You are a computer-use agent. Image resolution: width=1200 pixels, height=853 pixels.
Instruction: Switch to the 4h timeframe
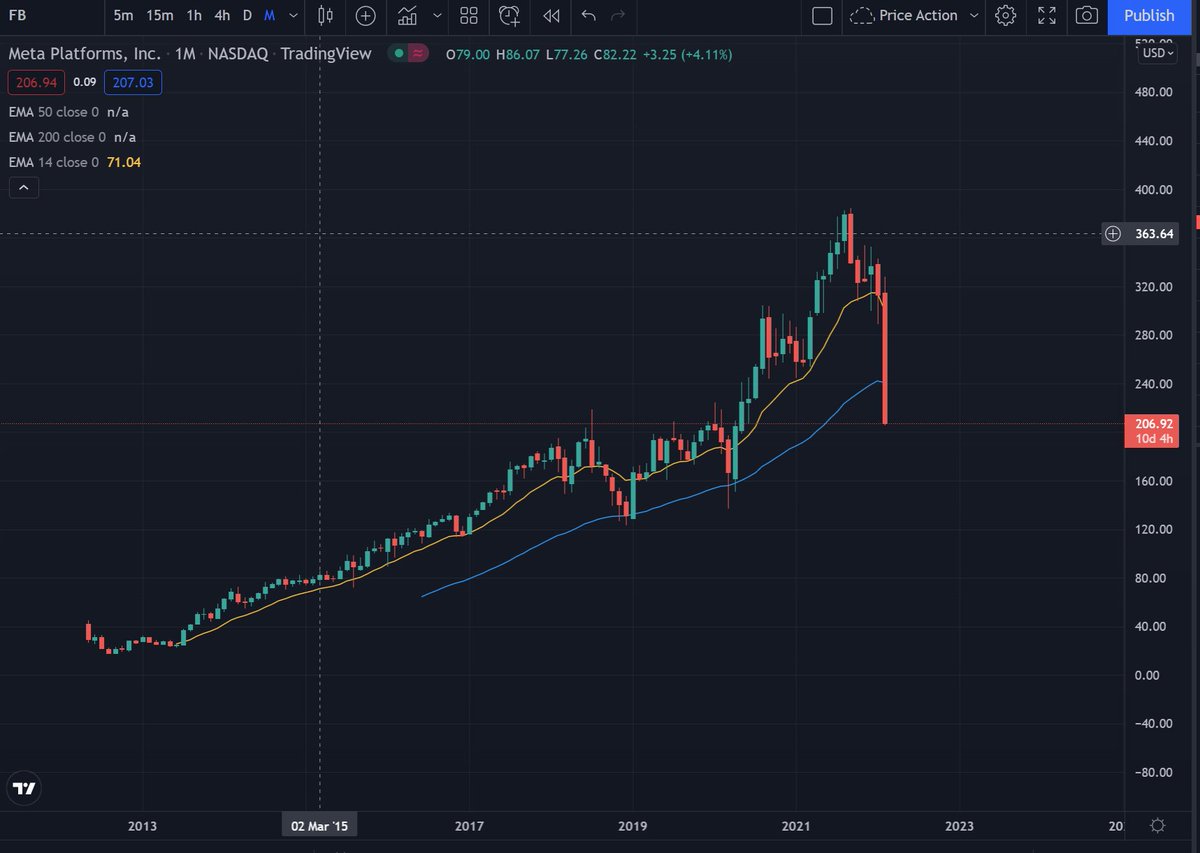click(x=222, y=15)
